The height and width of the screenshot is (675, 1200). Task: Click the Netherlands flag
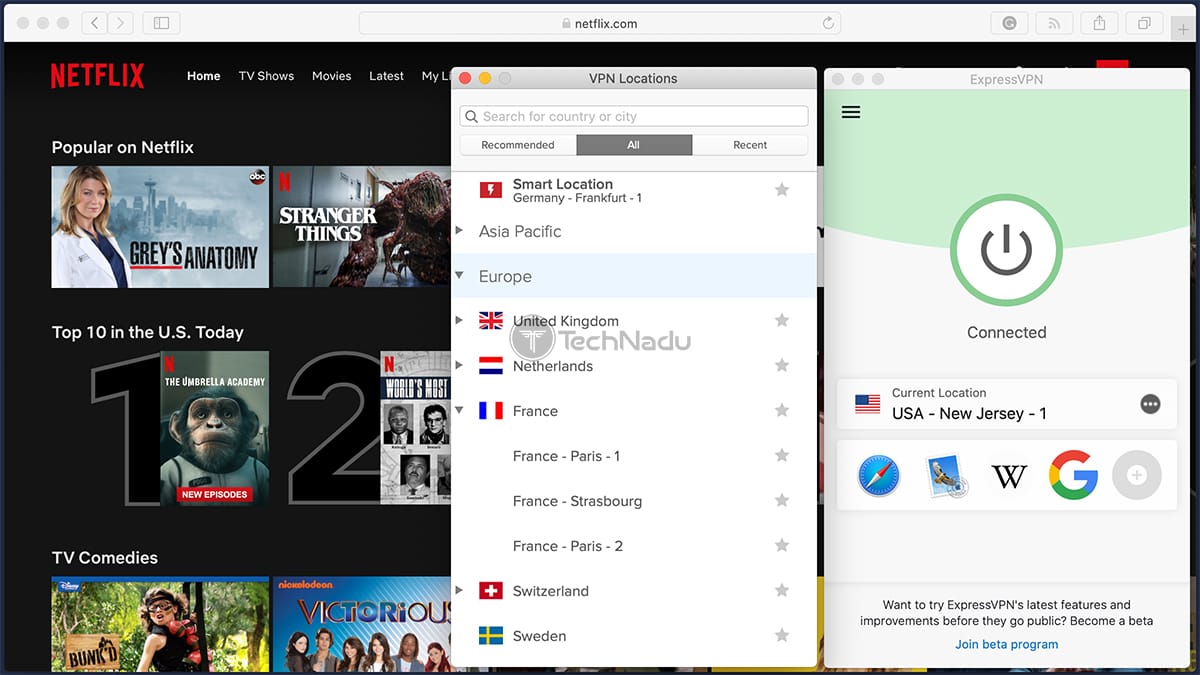pos(491,366)
